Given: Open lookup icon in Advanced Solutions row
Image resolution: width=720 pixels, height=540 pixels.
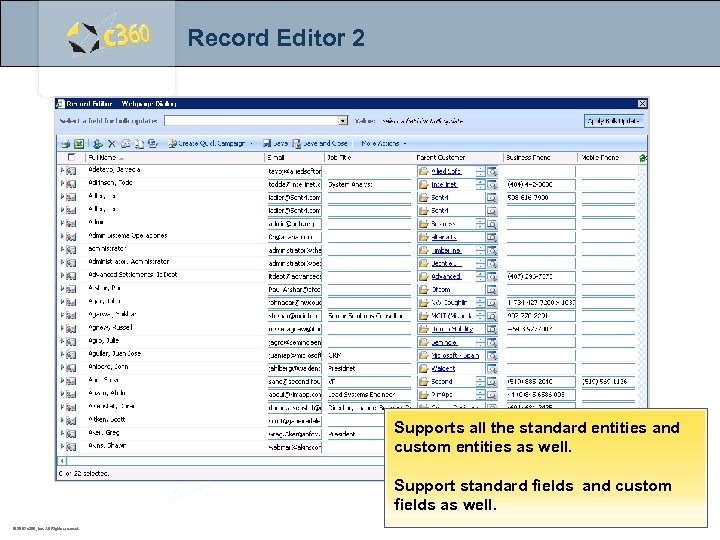Looking at the screenshot, I should click(492, 276).
